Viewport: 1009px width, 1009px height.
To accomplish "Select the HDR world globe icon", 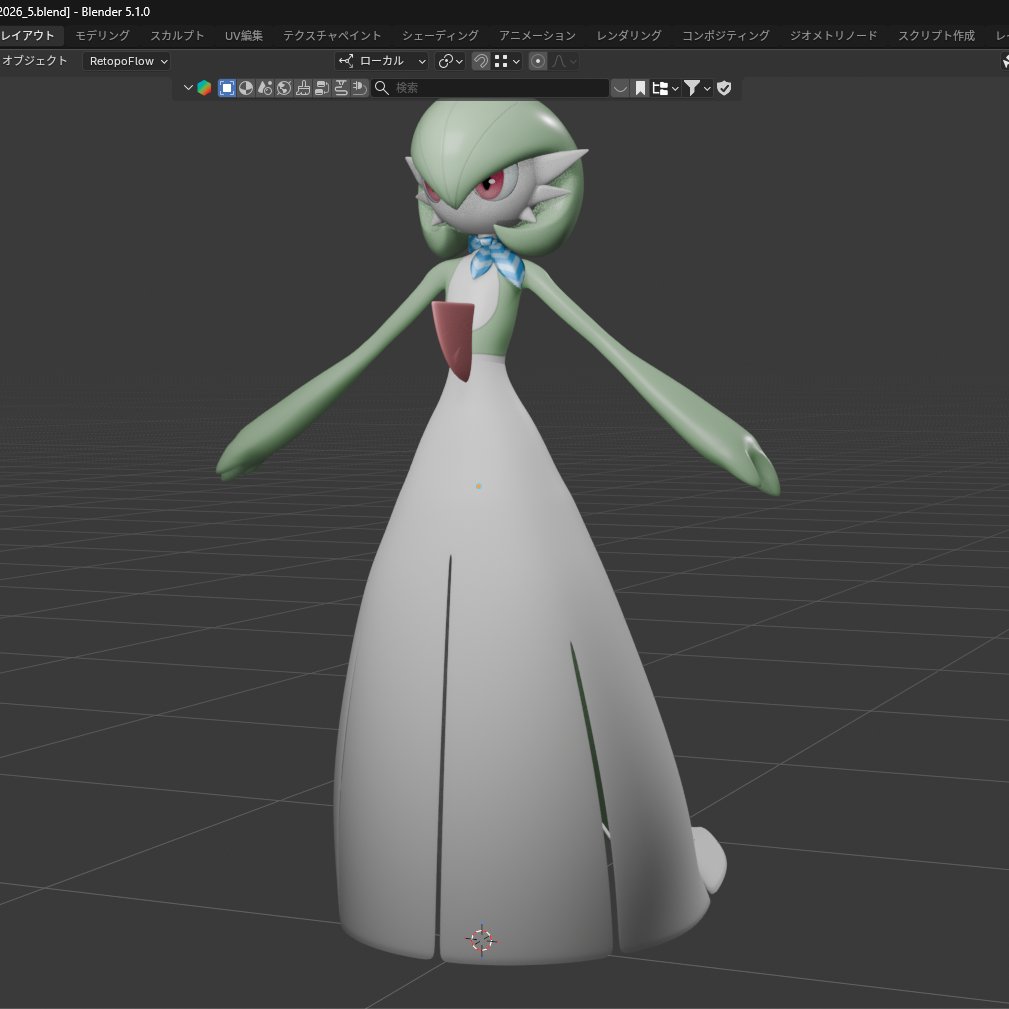I will click(284, 88).
